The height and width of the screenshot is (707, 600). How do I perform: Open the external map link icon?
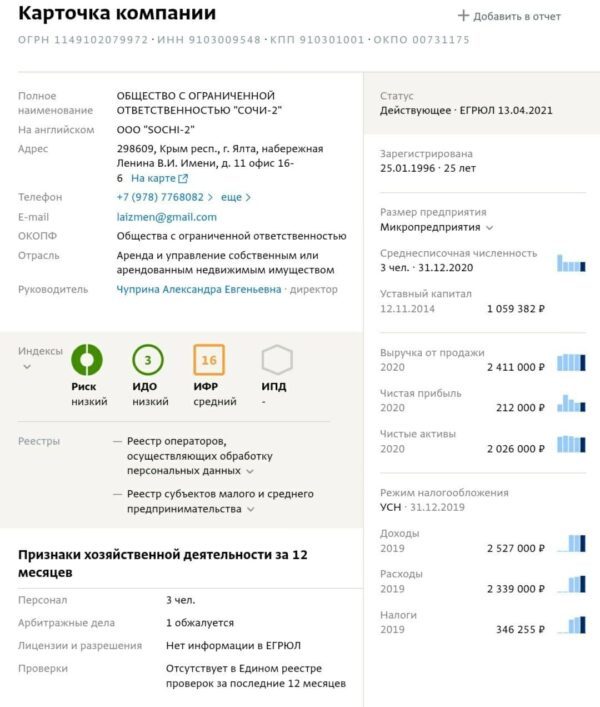pyautogui.click(x=183, y=179)
